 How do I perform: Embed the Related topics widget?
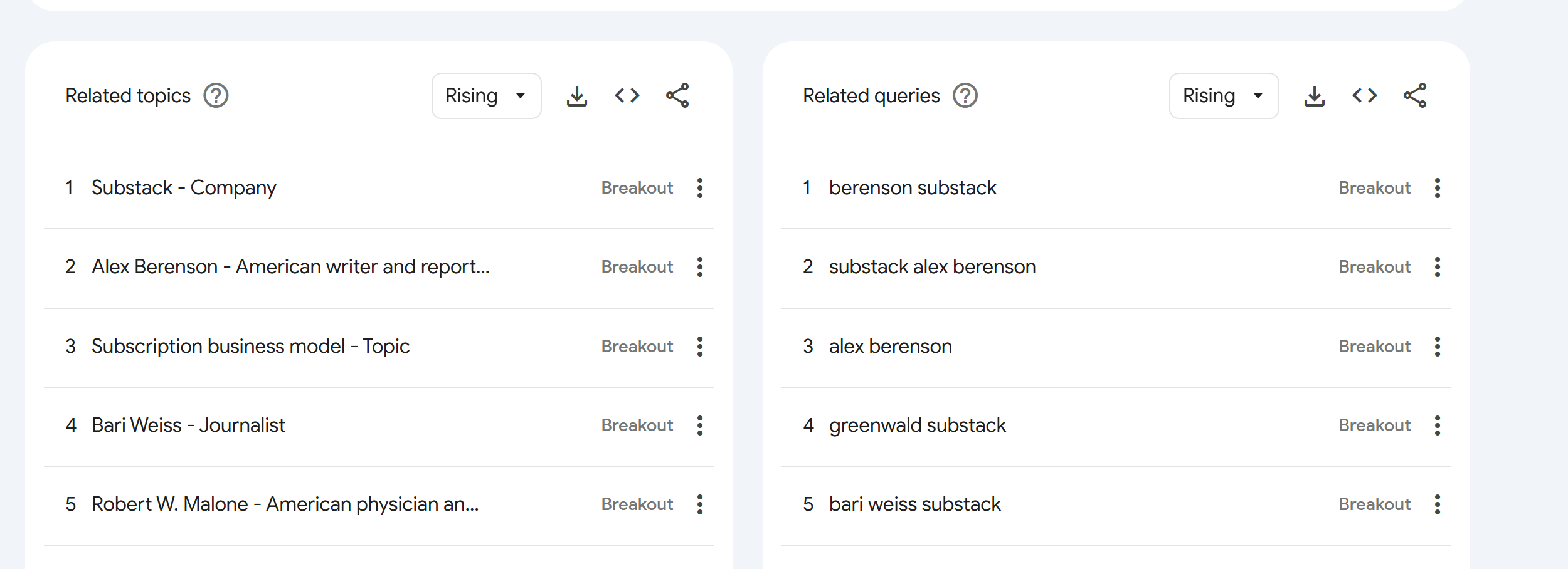(627, 96)
